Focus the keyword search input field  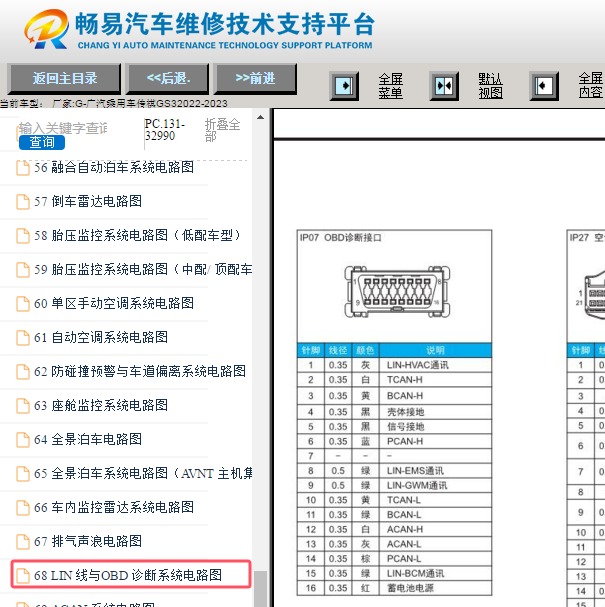[63, 128]
